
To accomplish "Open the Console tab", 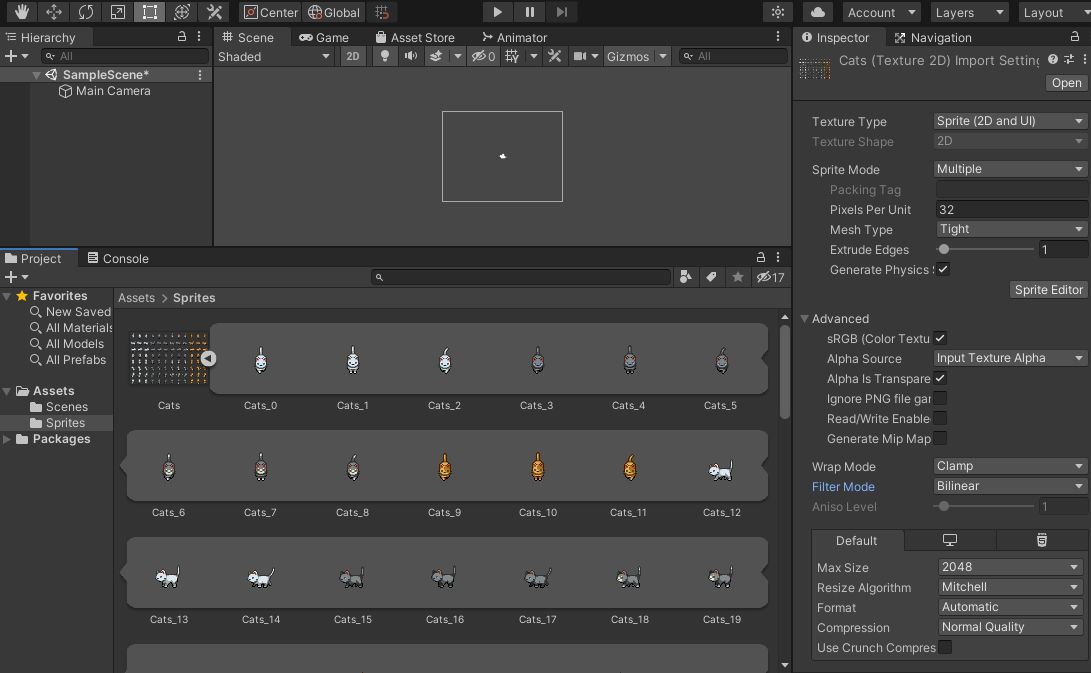I will 117,258.
